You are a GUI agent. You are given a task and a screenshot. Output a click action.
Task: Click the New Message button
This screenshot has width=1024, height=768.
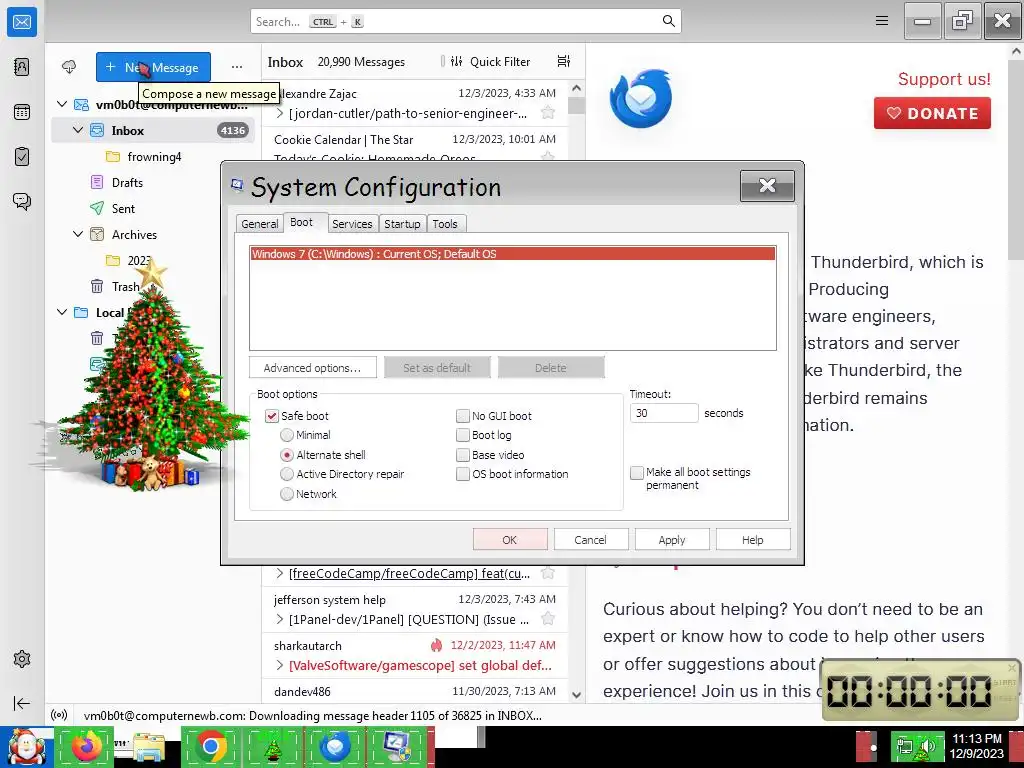pyautogui.click(x=153, y=67)
